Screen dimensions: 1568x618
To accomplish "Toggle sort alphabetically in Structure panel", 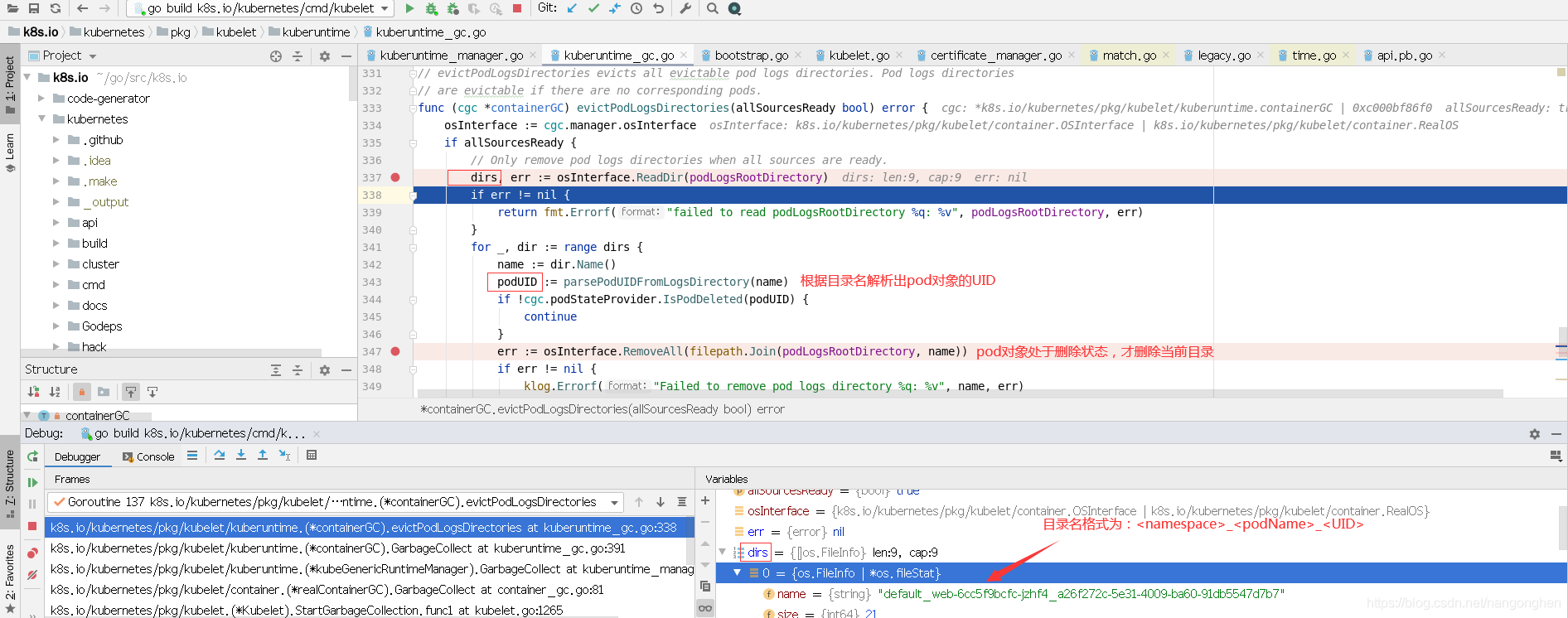I will [55, 392].
